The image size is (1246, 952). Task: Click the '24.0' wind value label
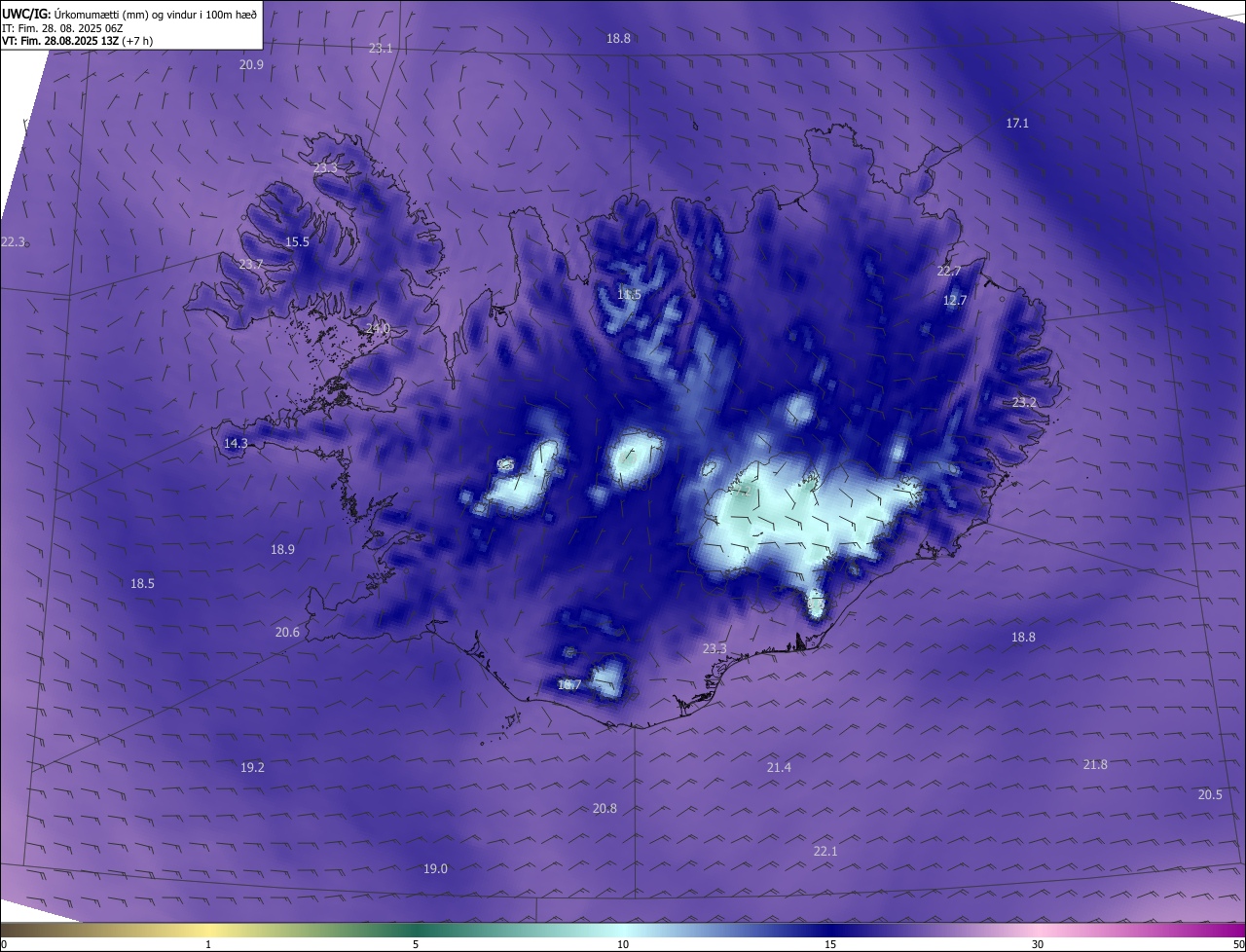tap(378, 329)
